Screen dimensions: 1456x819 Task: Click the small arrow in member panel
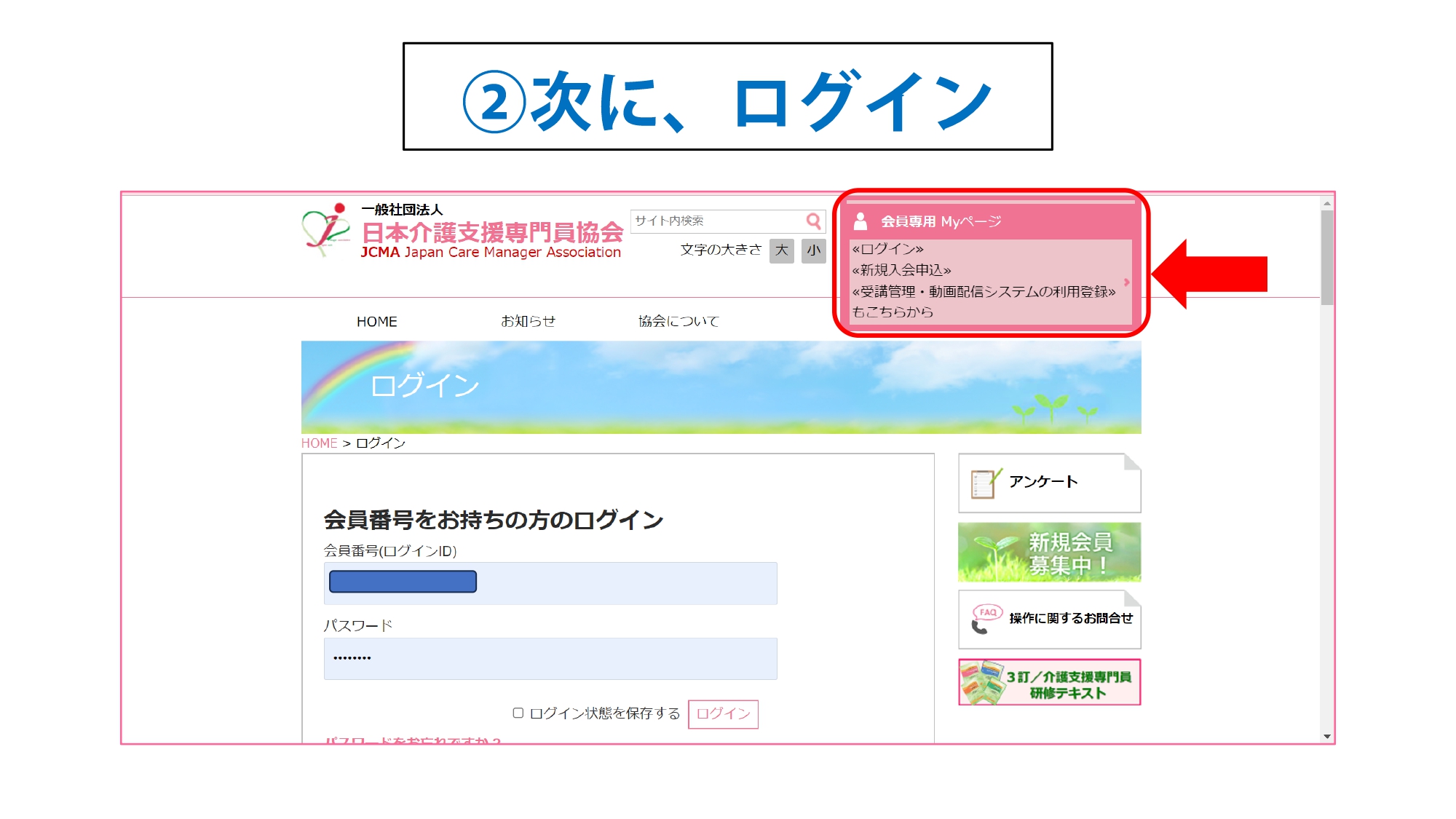[1126, 282]
